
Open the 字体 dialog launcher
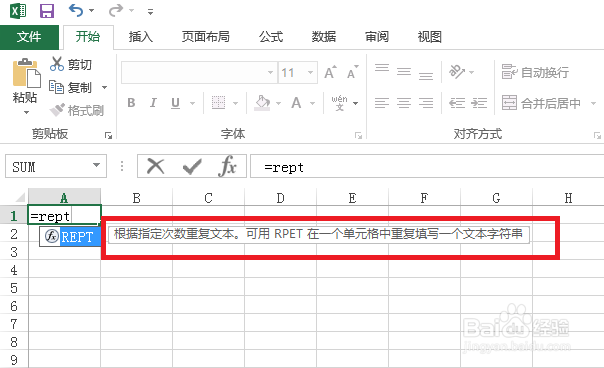point(359,135)
